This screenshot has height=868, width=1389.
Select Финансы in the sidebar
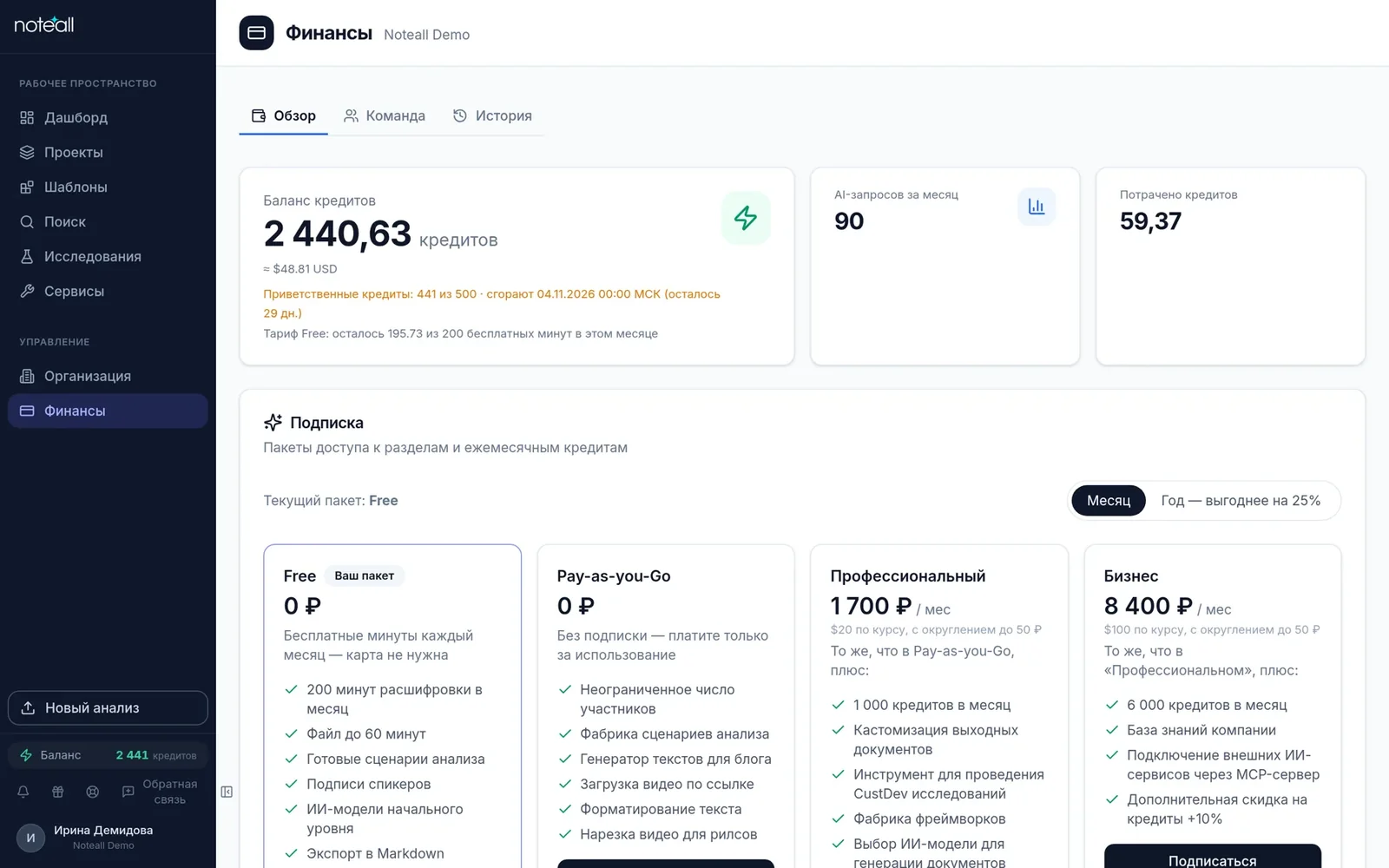pos(108,411)
